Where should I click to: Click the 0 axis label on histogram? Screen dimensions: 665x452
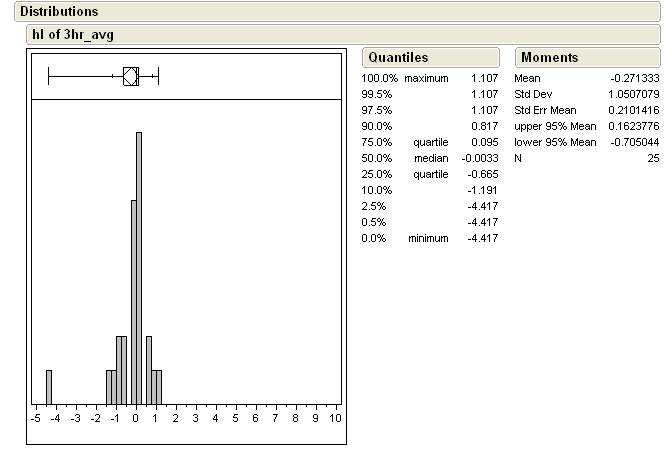(136, 418)
